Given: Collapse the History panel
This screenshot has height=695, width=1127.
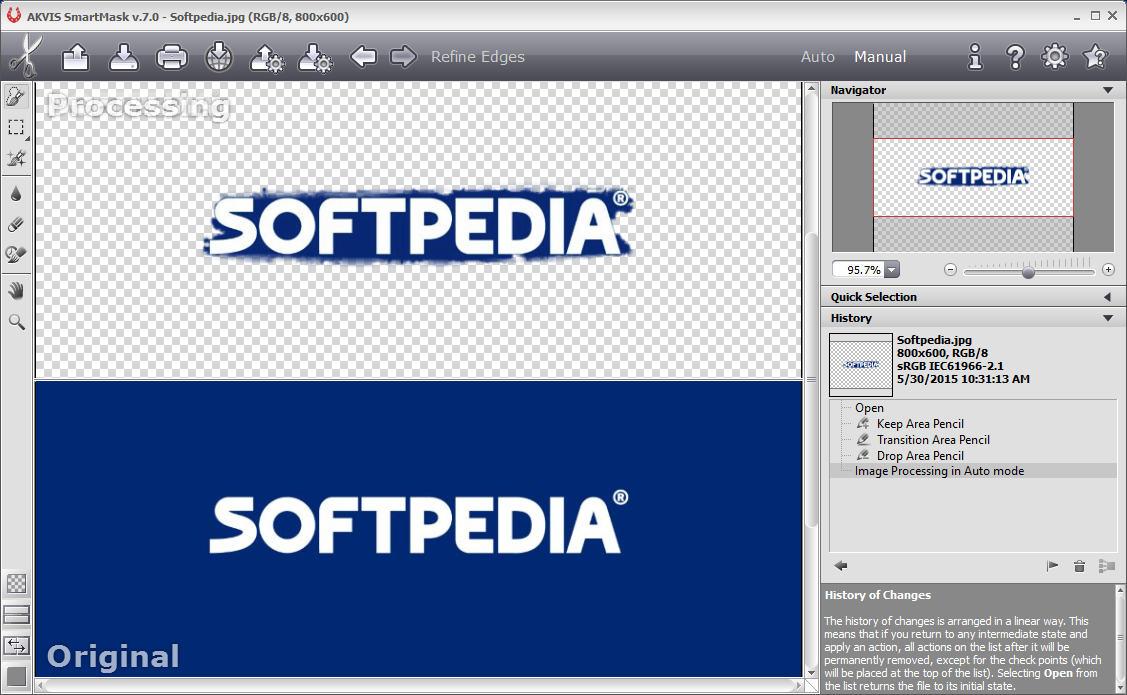Looking at the screenshot, I should [1108, 318].
